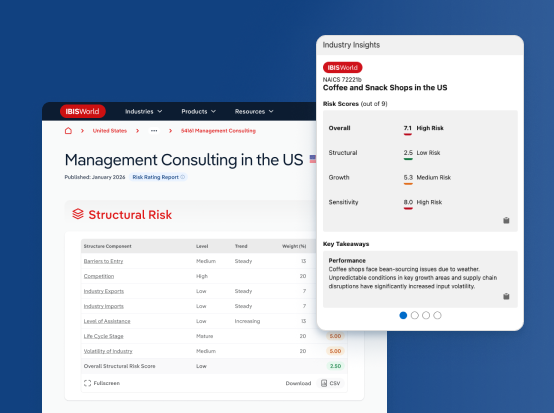554x413 pixels.
Task: Open the Industries dropdown menu
Action: (x=143, y=111)
